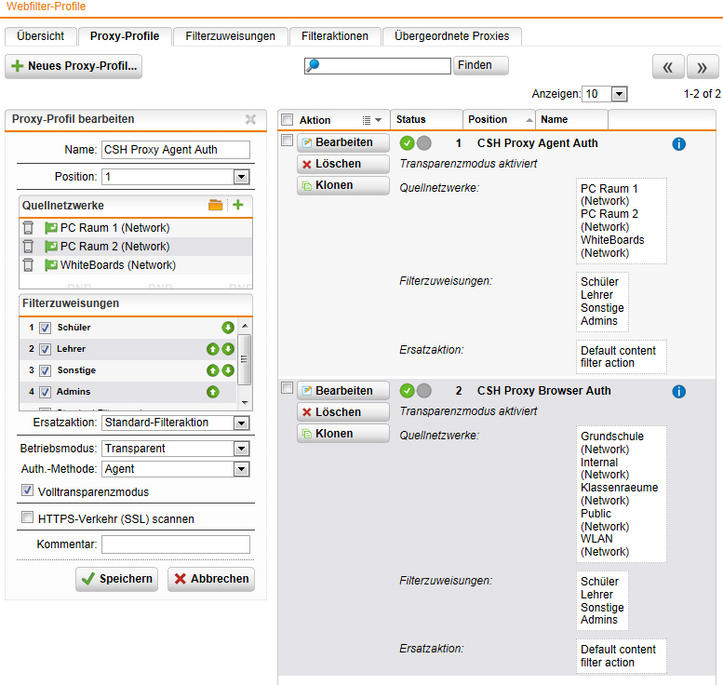Click Löschen for CSH Proxy Browser Auth
This screenshot has width=723, height=685.
(343, 412)
